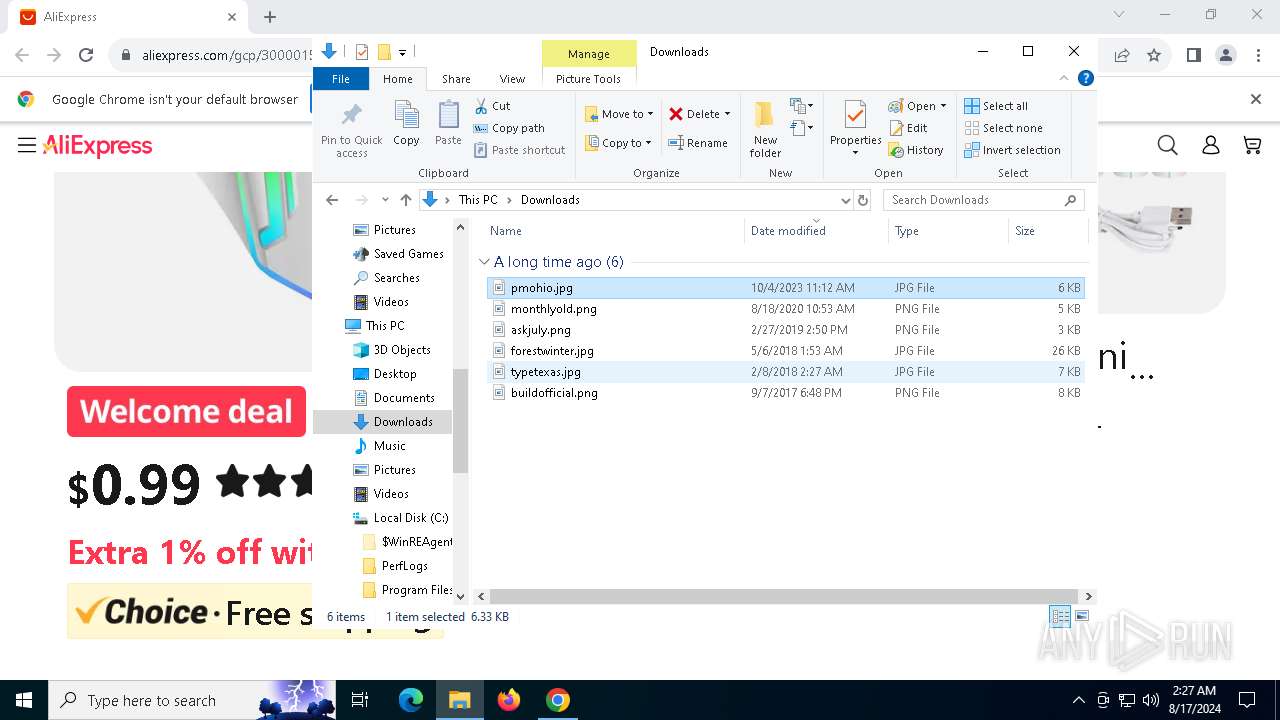Switch to the Share ribbon tab

(456, 79)
